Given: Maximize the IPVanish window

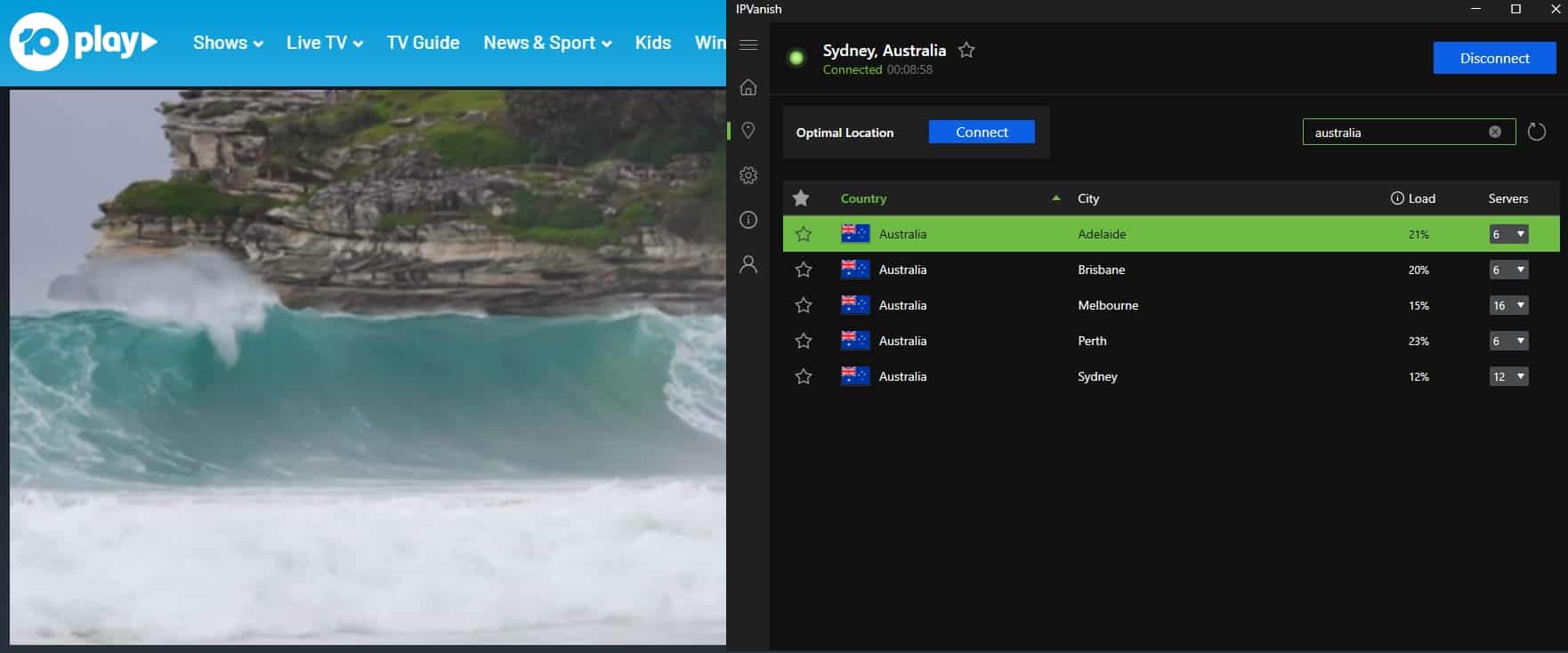Looking at the screenshot, I should [x=1516, y=9].
